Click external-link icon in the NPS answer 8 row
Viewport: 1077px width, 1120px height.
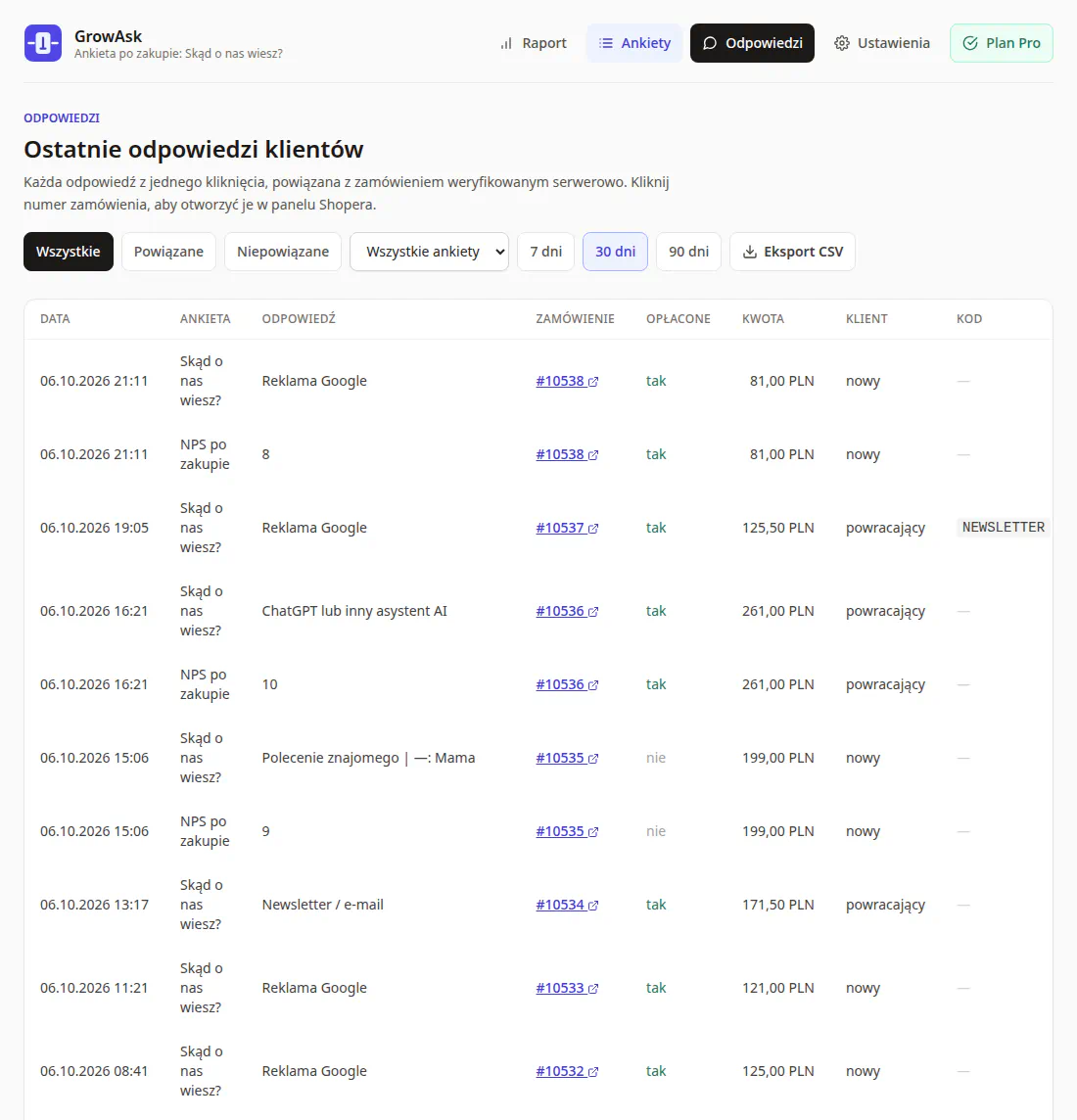[x=592, y=455]
